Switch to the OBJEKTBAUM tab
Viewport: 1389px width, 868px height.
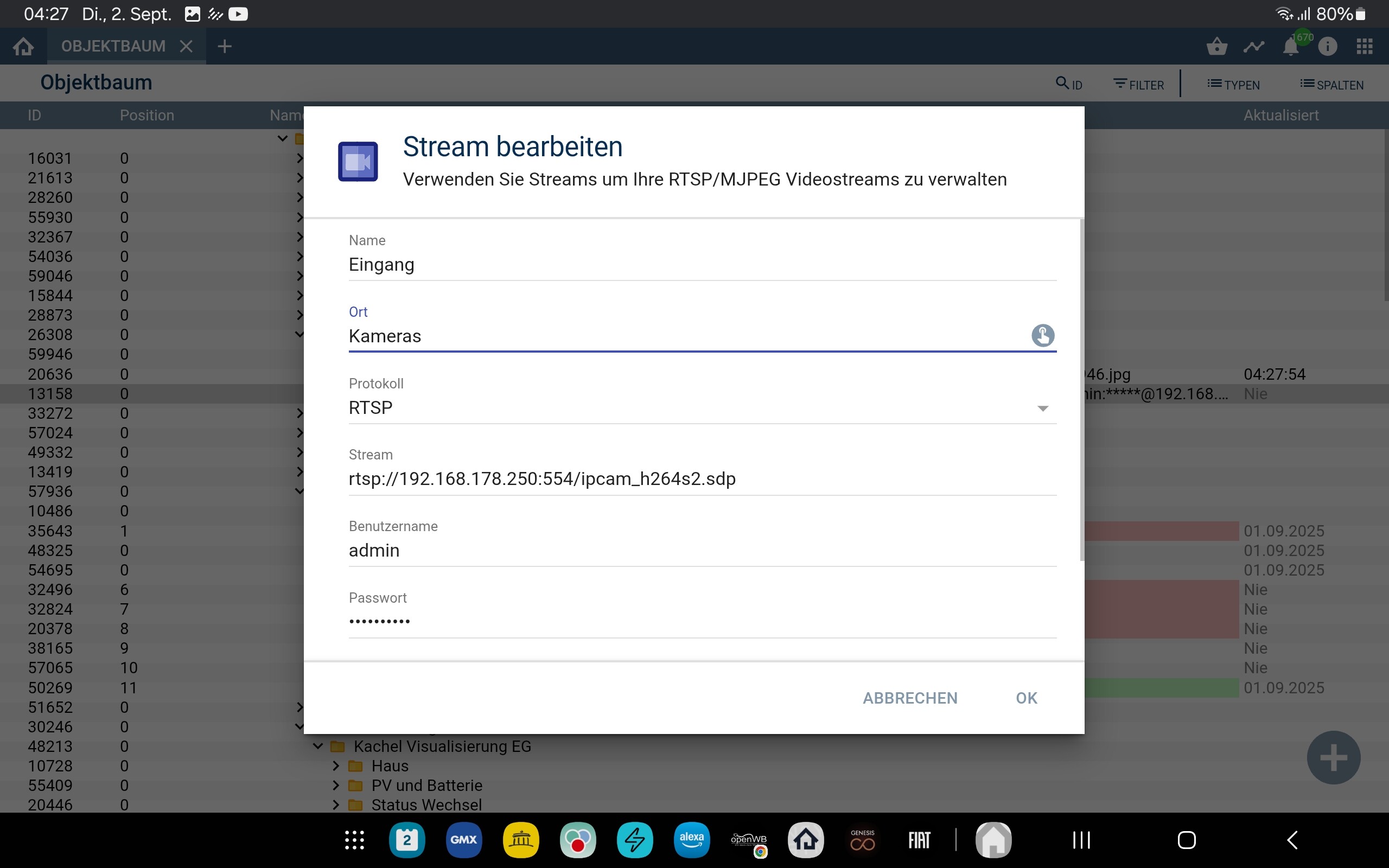pyautogui.click(x=113, y=47)
